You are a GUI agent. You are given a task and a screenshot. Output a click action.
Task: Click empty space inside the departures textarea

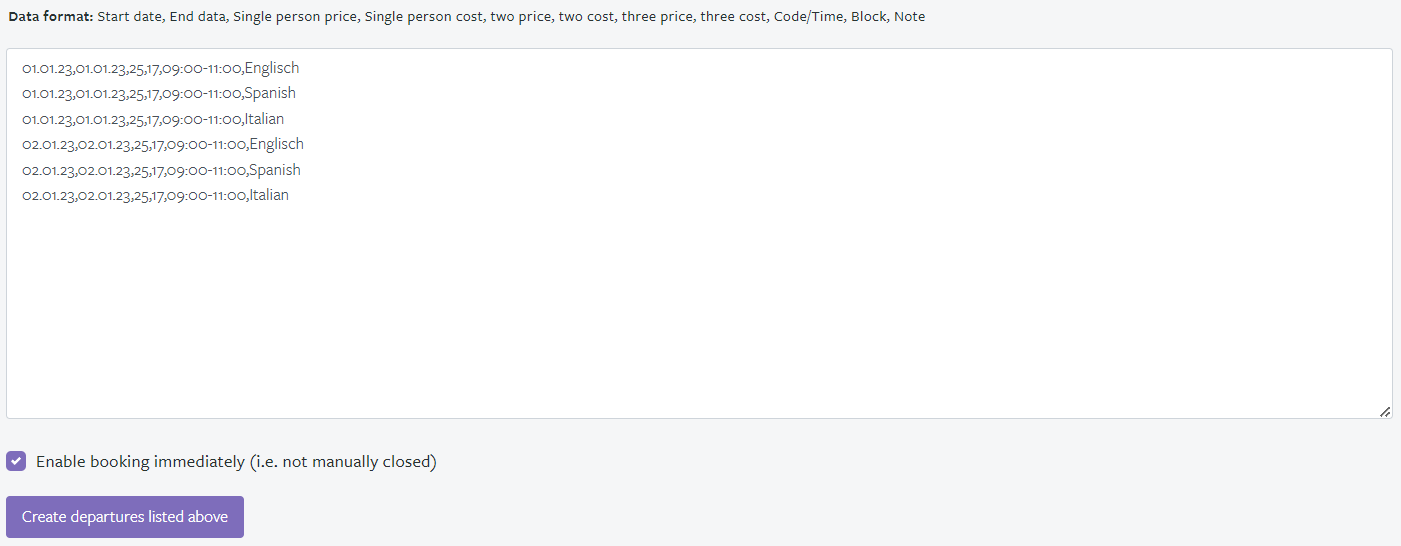click(x=700, y=310)
